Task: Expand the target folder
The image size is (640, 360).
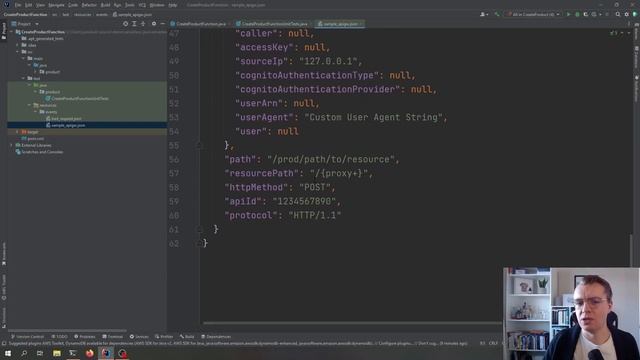Action: 18,132
